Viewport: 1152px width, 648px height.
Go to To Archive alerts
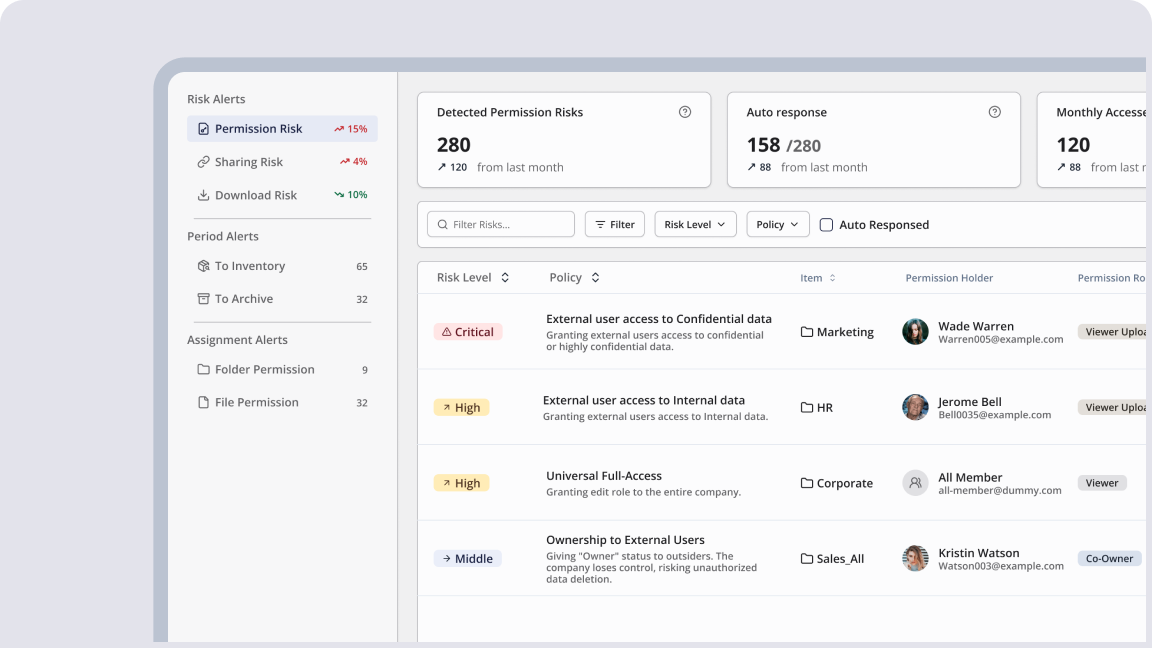click(282, 299)
